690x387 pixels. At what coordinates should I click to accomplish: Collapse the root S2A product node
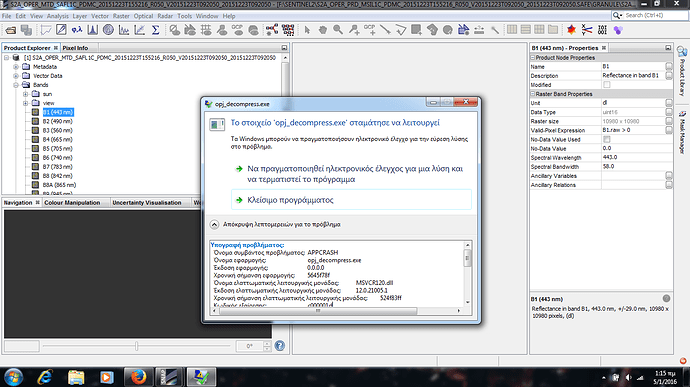point(7,58)
